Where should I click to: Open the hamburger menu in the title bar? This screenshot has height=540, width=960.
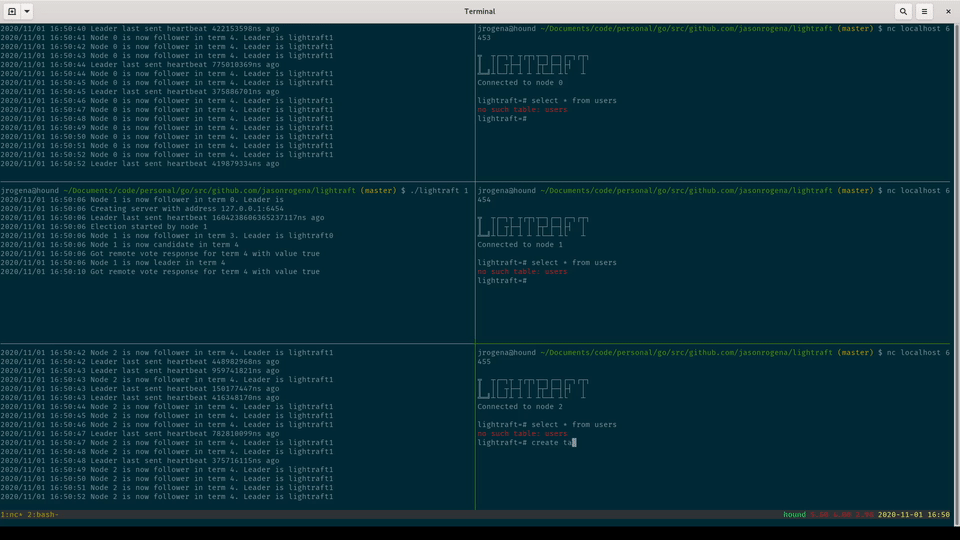(x=924, y=11)
